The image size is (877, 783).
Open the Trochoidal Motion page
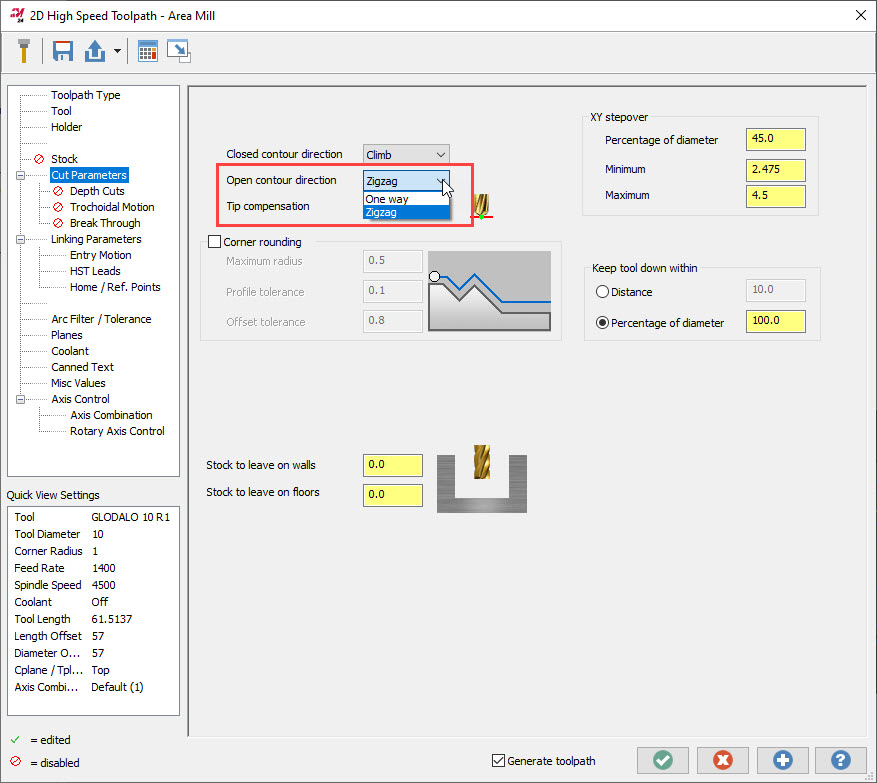pyautogui.click(x=111, y=207)
